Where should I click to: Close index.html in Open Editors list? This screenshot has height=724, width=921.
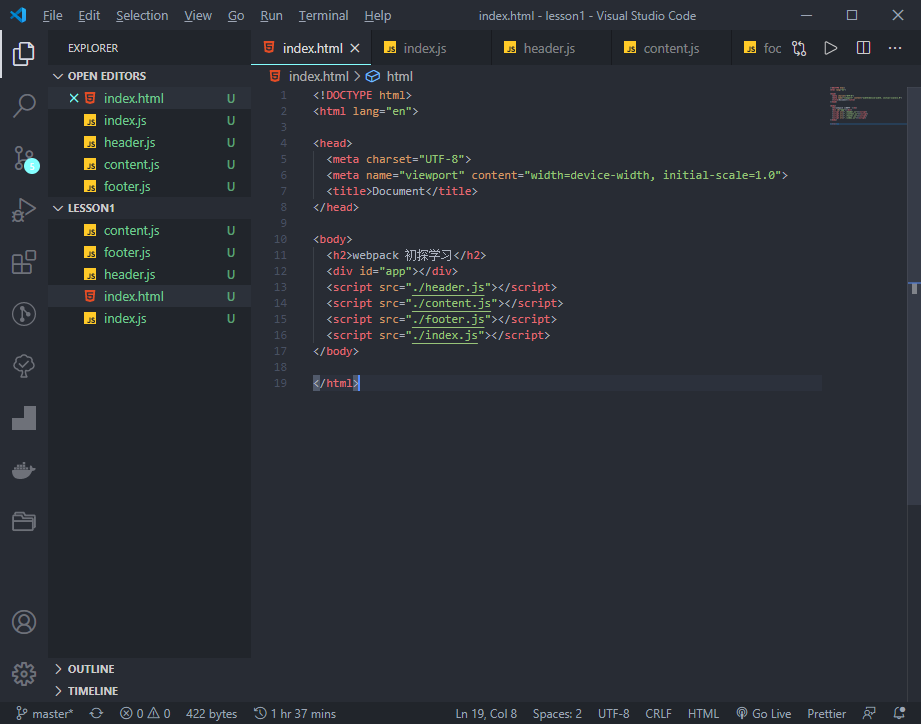74,98
